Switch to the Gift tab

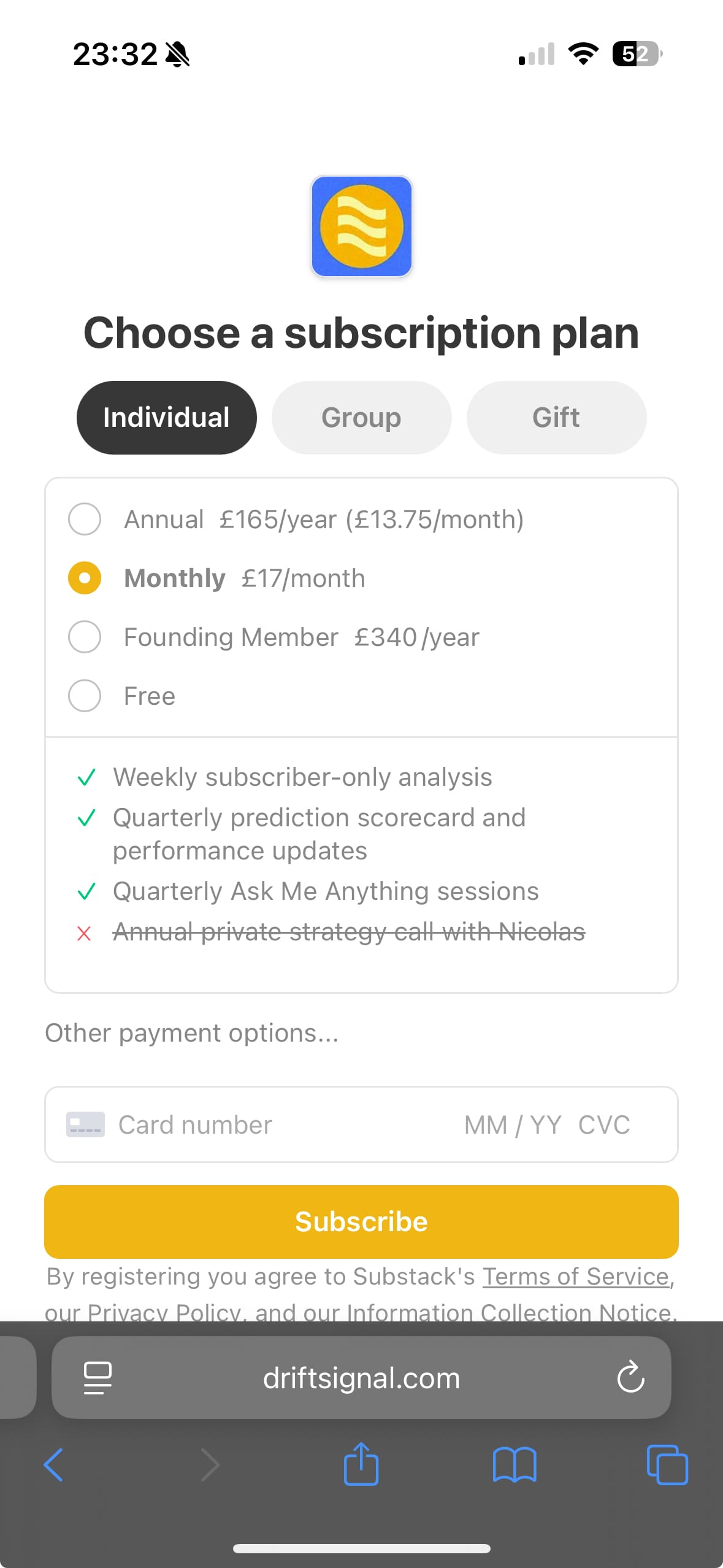coord(556,418)
